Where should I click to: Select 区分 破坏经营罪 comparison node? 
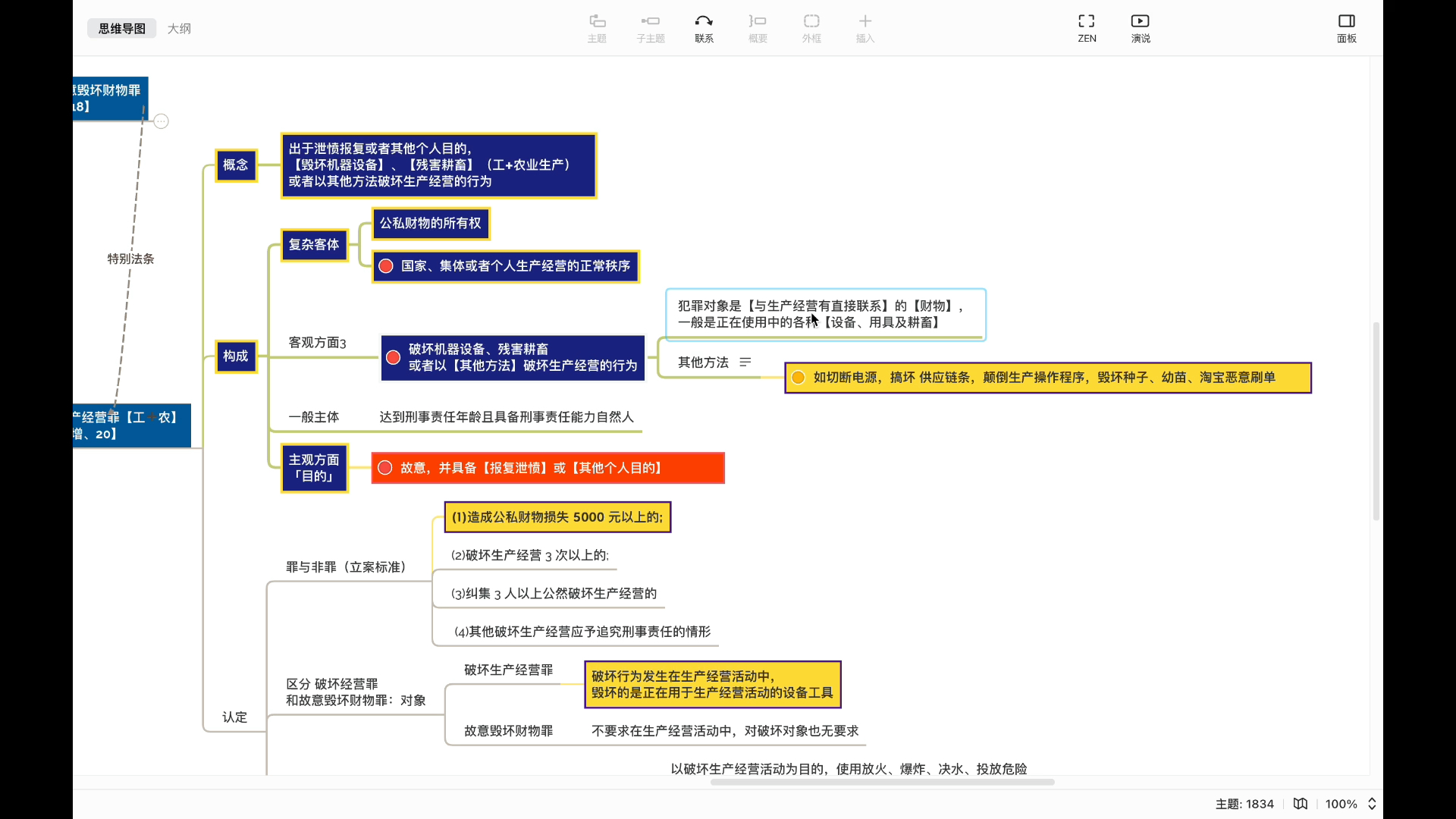pyautogui.click(x=356, y=692)
